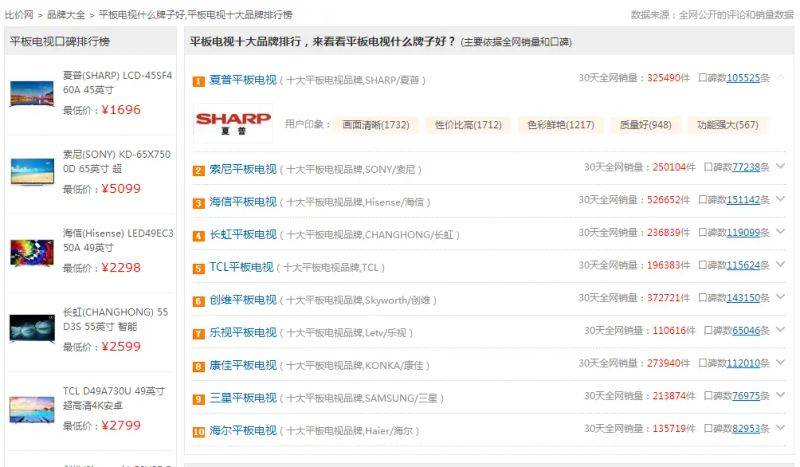This screenshot has width=800, height=467.
Task: Expand the 乐视平板电视 row chevron
Action: 781,329
